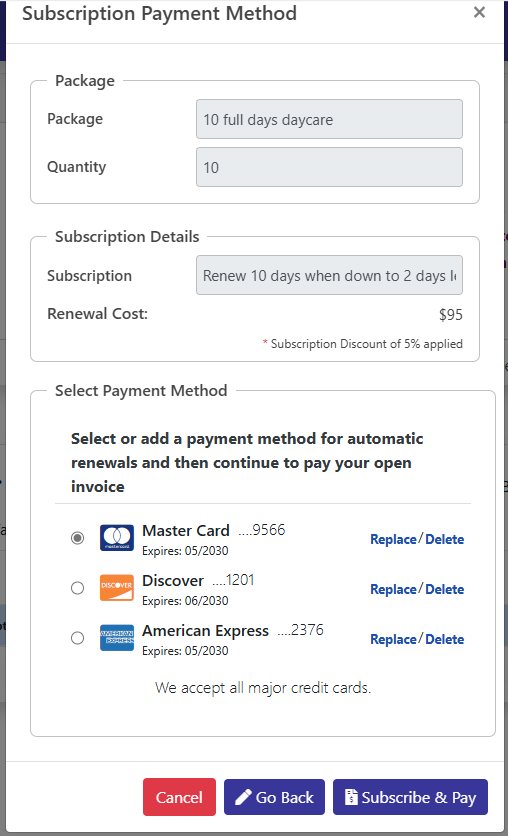This screenshot has width=508, height=836.
Task: Click the Subscription renewal field
Action: coord(329,275)
